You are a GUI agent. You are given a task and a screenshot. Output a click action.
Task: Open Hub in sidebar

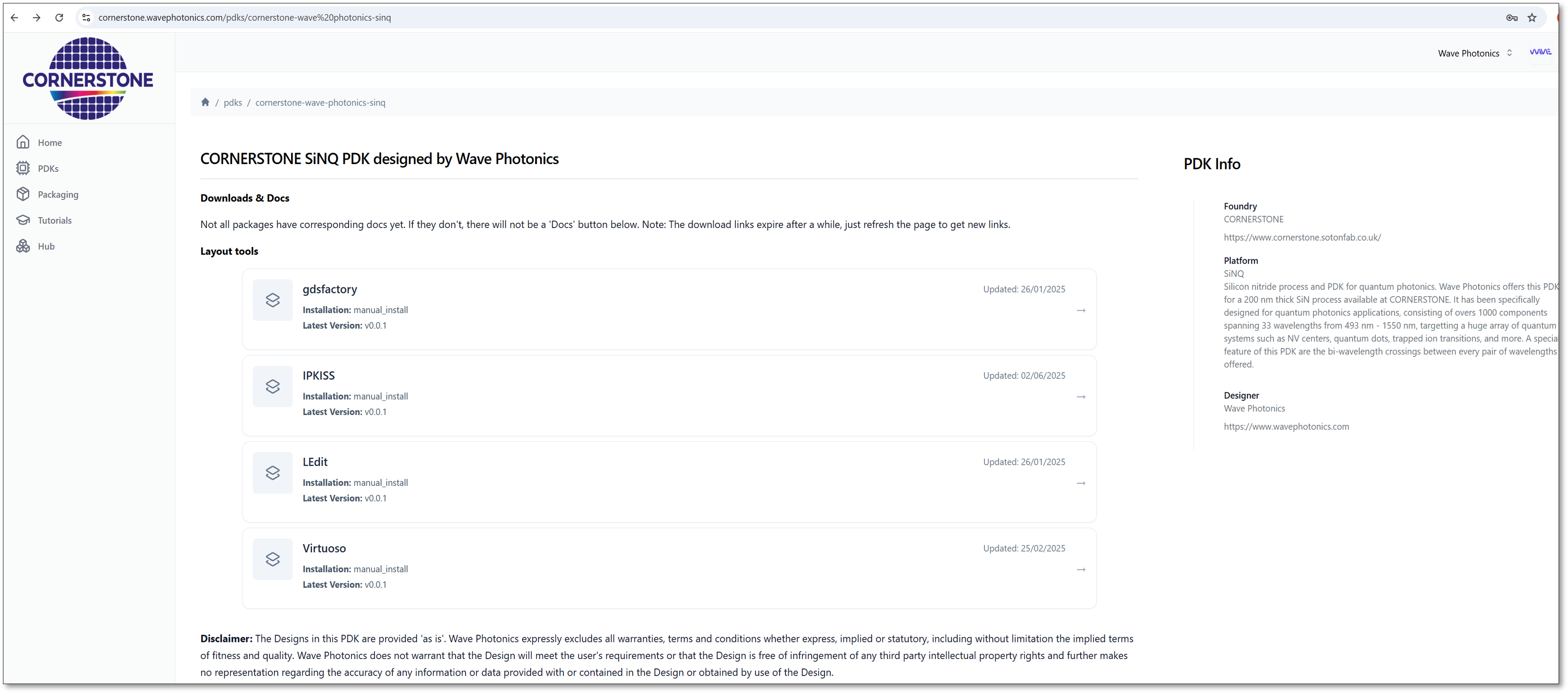46,247
